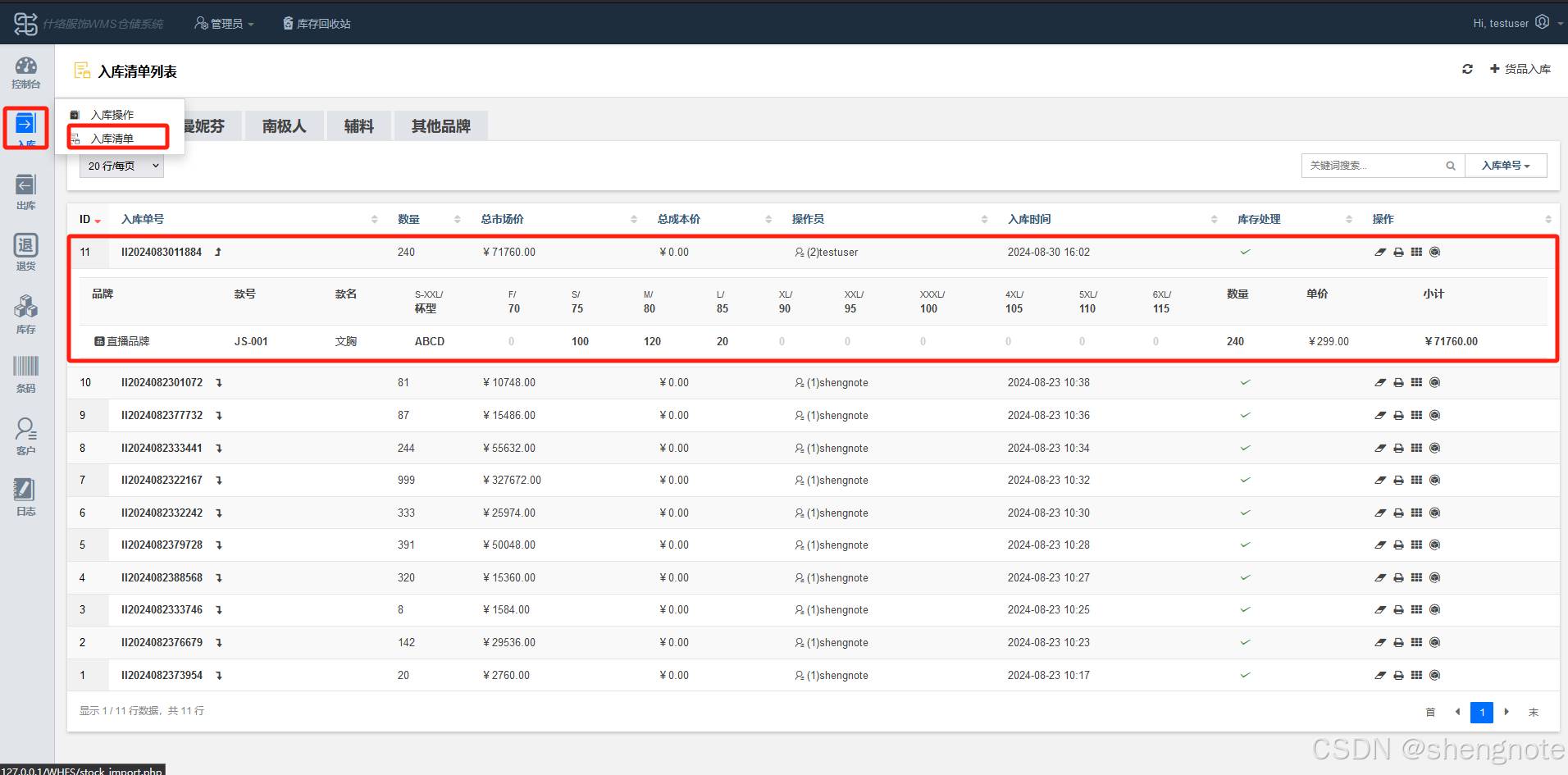The width and height of the screenshot is (1568, 775).
Task: Click print icon for order ID 11
Action: pyautogui.click(x=1398, y=253)
